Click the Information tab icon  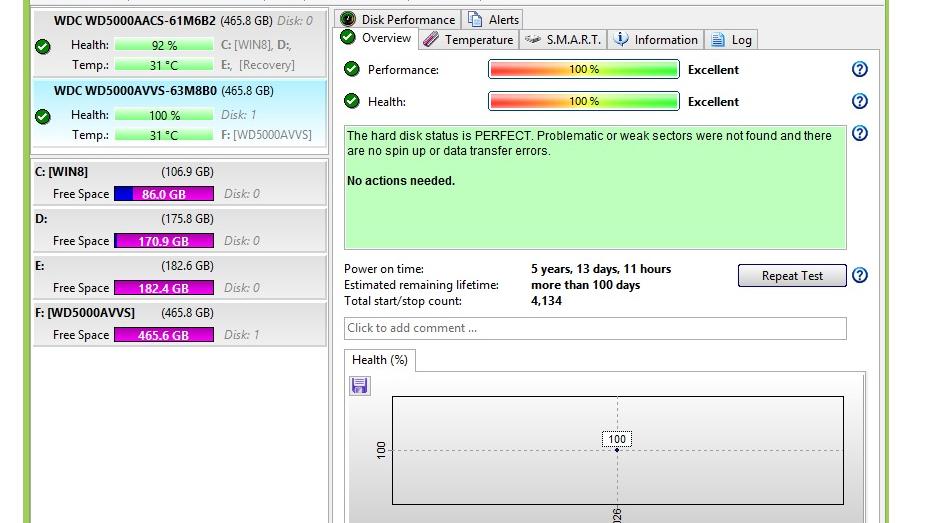(x=620, y=39)
